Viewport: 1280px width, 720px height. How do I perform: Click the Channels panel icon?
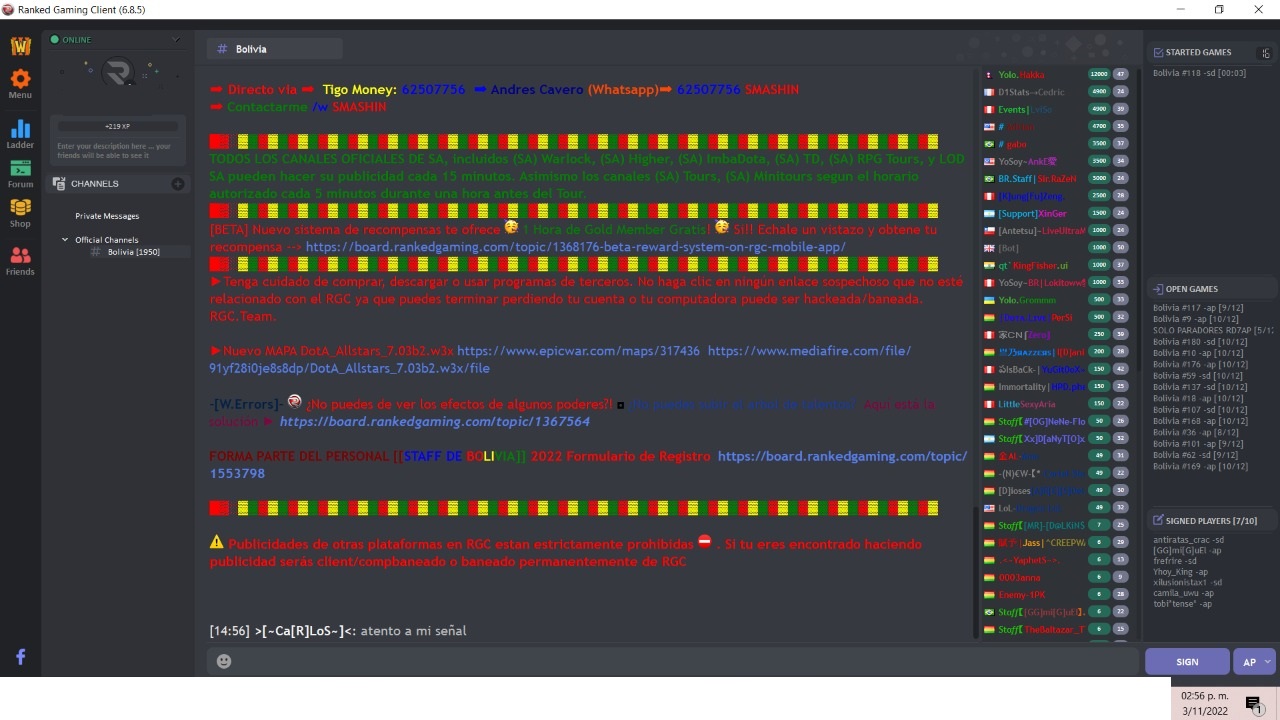click(59, 184)
